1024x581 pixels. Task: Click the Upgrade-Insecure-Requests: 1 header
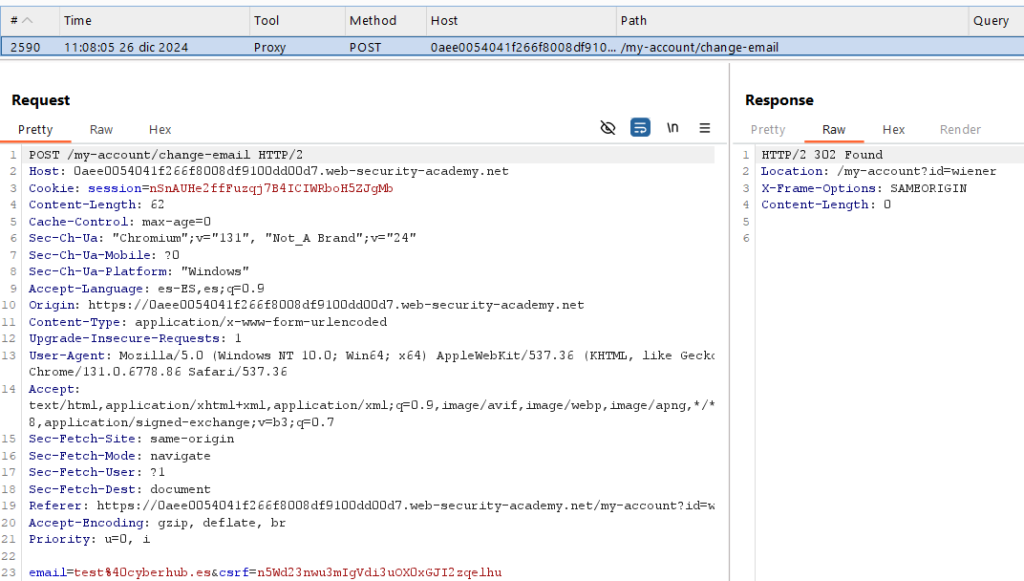pyautogui.click(x=135, y=338)
